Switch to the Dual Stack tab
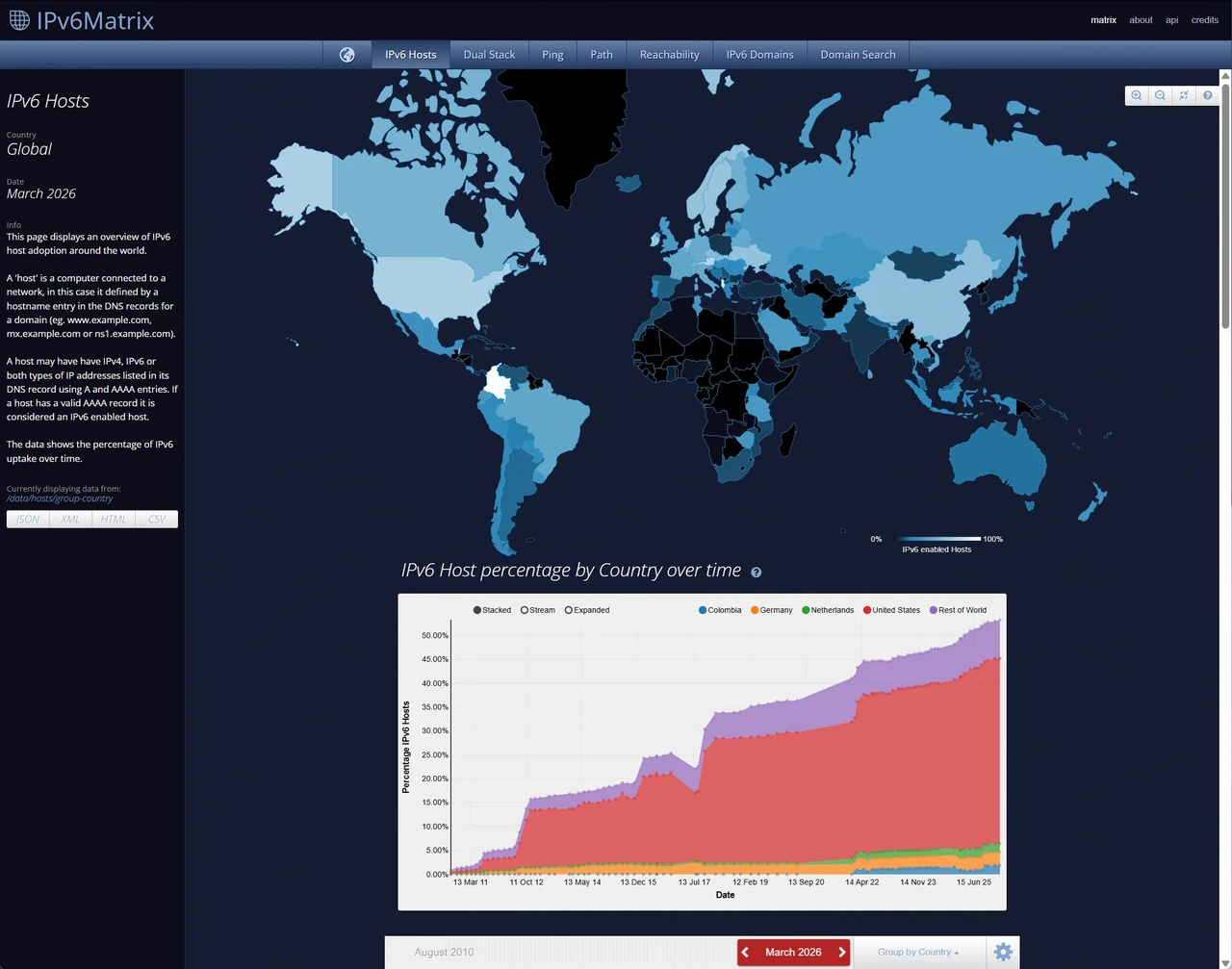This screenshot has width=1232, height=969. (x=489, y=55)
